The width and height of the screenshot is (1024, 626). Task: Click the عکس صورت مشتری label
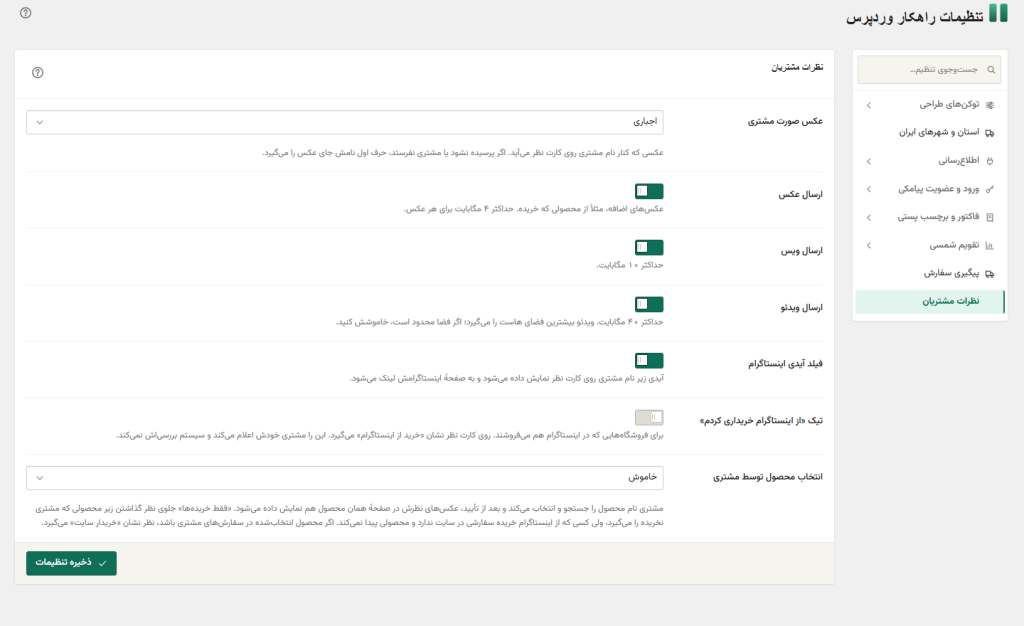tap(785, 121)
